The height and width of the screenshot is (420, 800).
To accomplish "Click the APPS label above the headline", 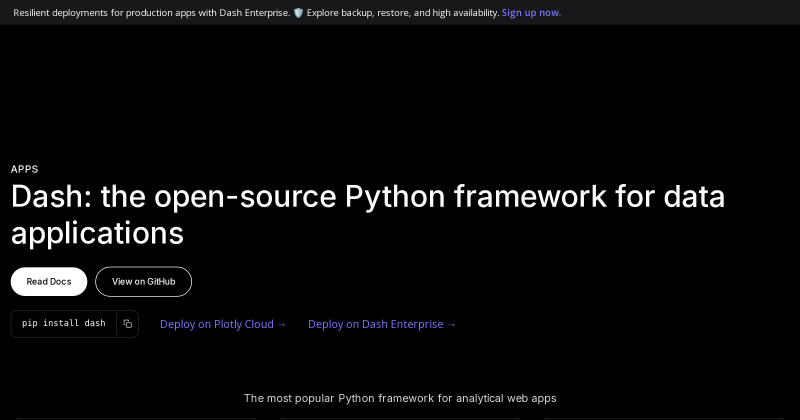I will pos(24,169).
